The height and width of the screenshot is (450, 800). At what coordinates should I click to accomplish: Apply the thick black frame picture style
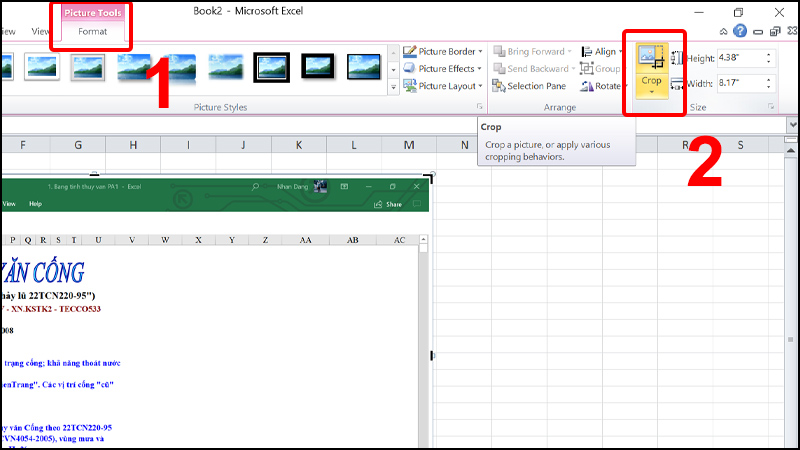(318, 67)
